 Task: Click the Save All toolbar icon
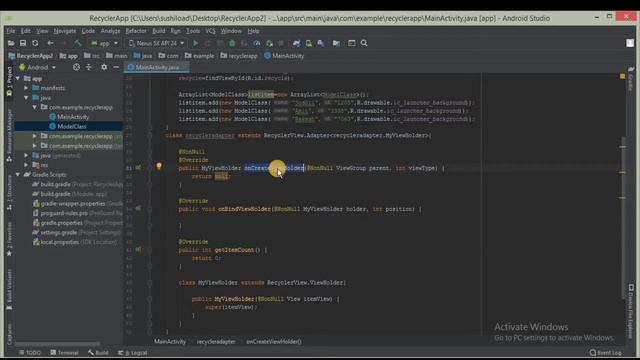click(x=23, y=43)
